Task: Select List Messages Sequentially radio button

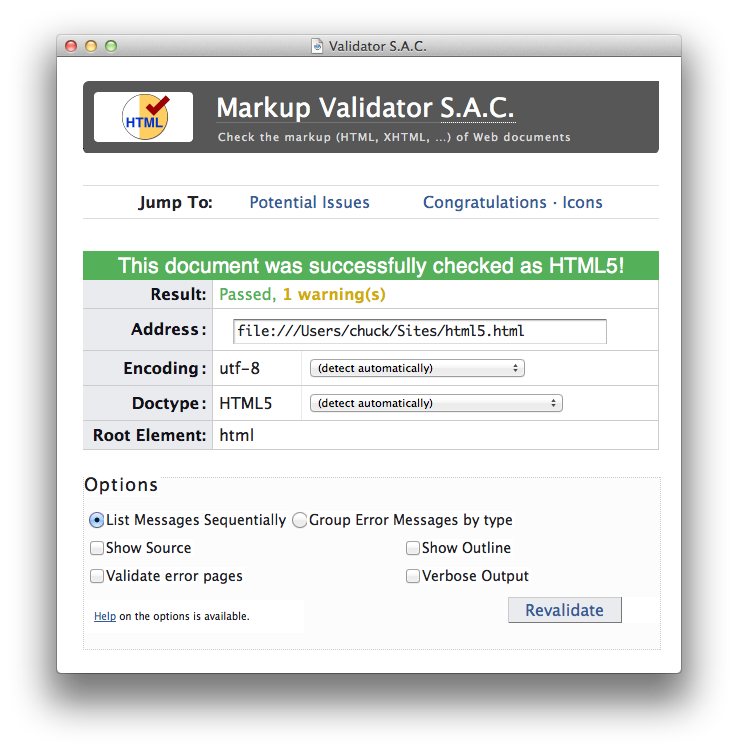Action: tap(96, 520)
